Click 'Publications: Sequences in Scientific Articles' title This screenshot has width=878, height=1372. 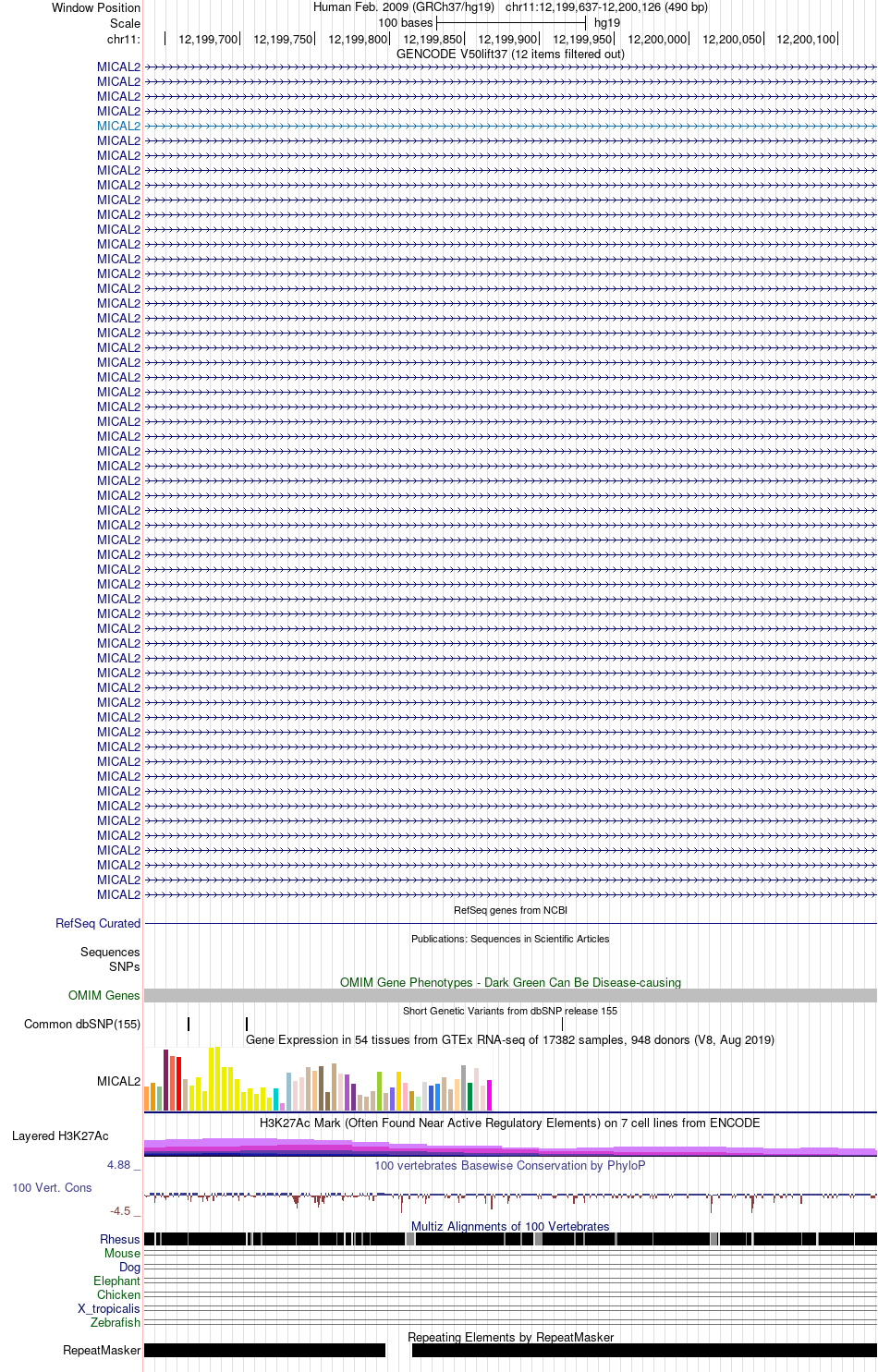click(510, 939)
